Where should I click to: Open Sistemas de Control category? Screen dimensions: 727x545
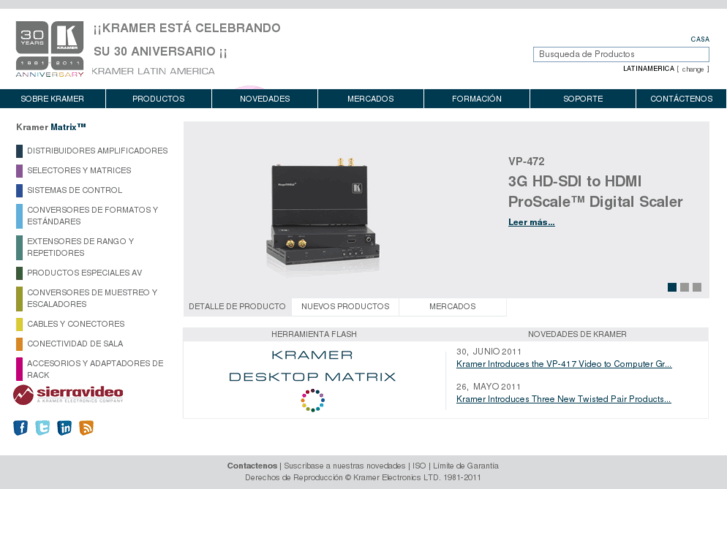[x=74, y=190]
